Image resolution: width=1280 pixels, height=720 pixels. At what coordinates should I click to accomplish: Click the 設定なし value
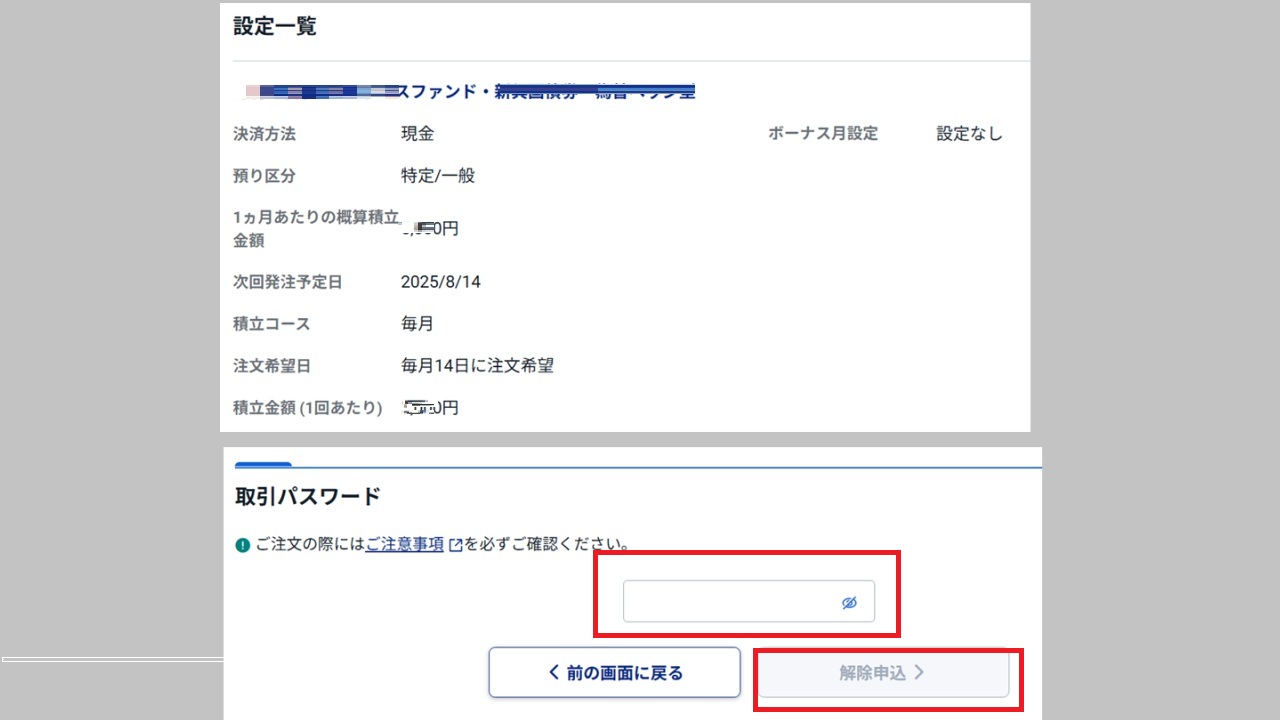(x=968, y=134)
